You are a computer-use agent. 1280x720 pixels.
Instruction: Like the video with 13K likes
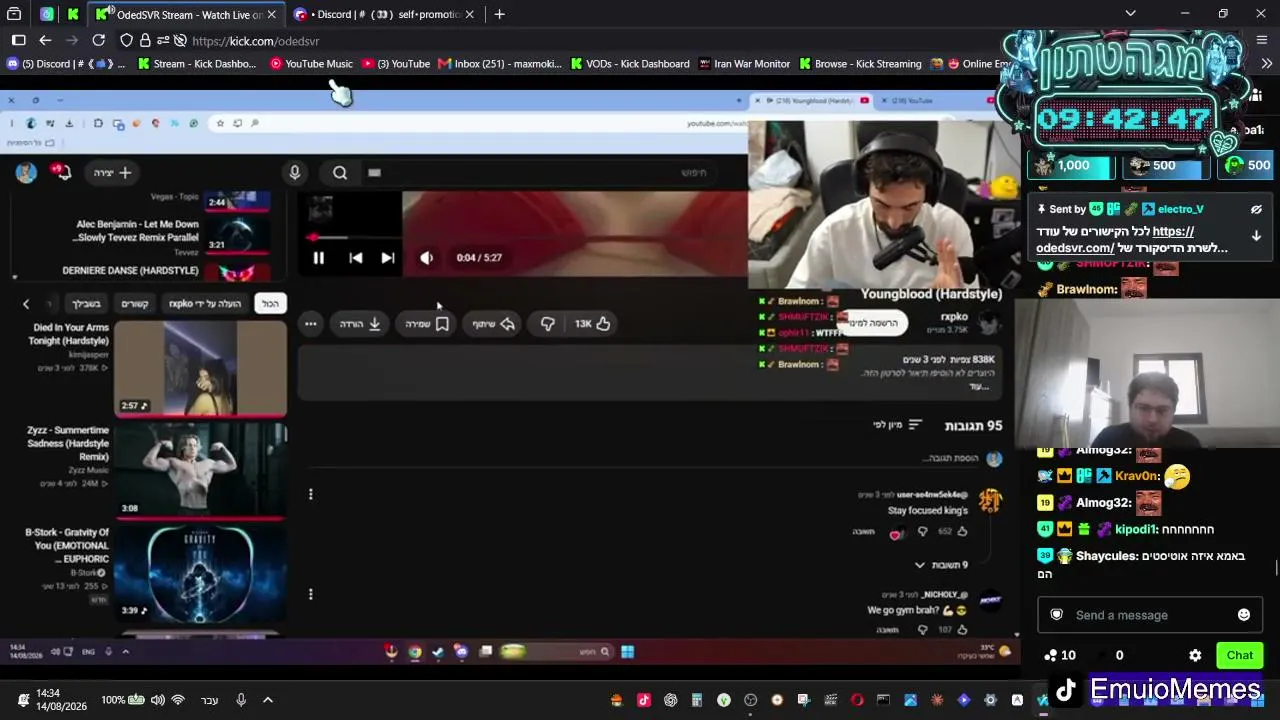[592, 324]
